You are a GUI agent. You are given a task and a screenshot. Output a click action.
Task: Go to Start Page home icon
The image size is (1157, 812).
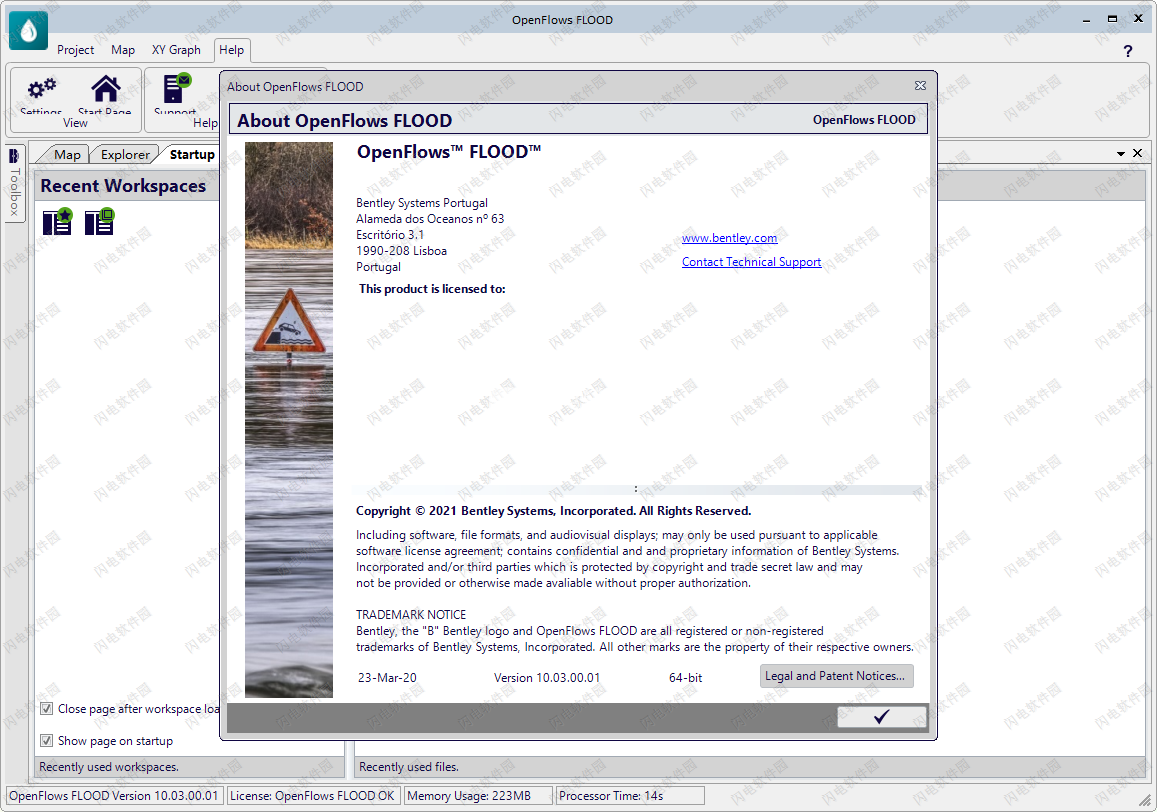[x=105, y=89]
